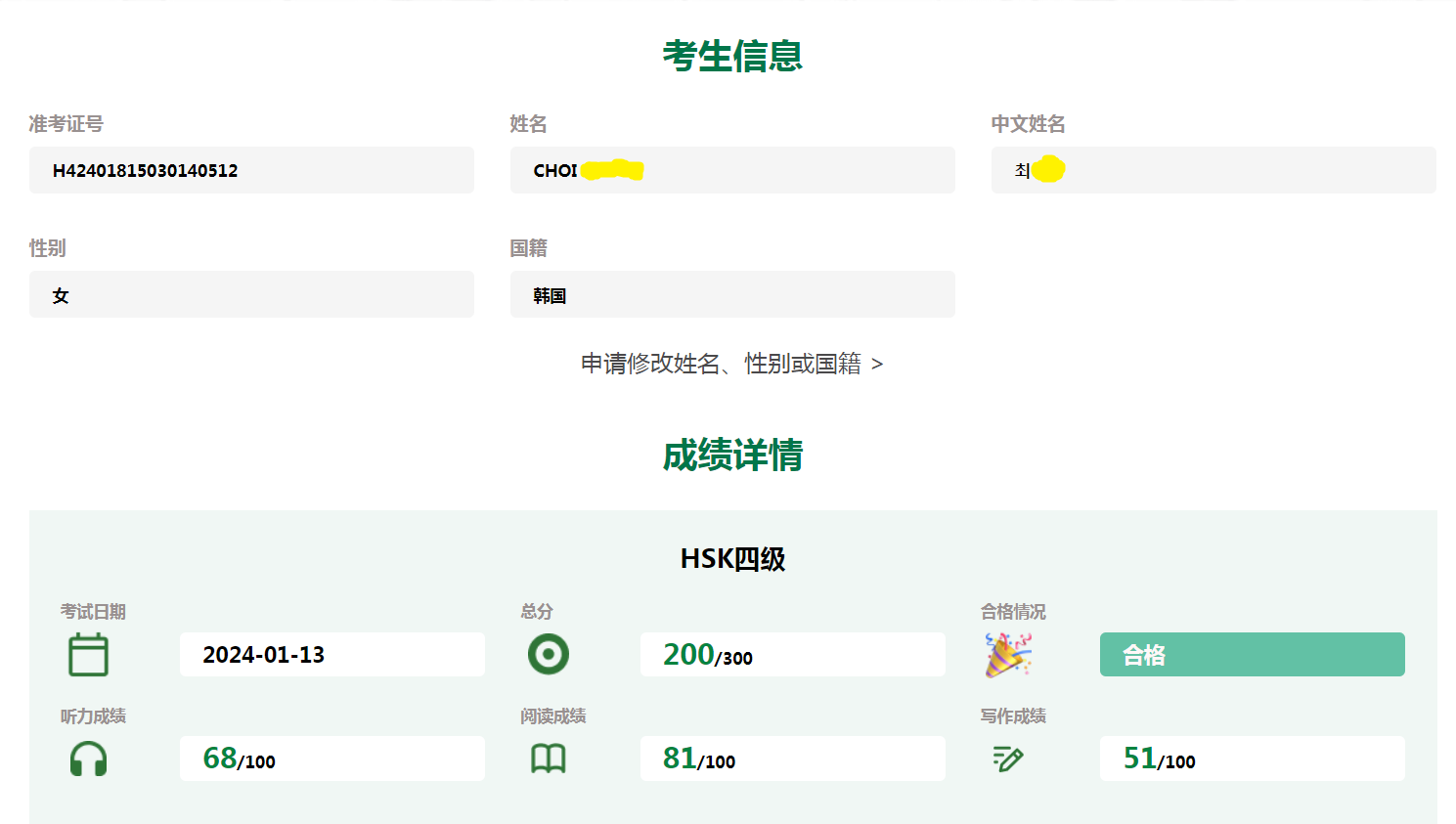The width and height of the screenshot is (1456, 824).
Task: Select the gender field showing 女
Action: 251,294
